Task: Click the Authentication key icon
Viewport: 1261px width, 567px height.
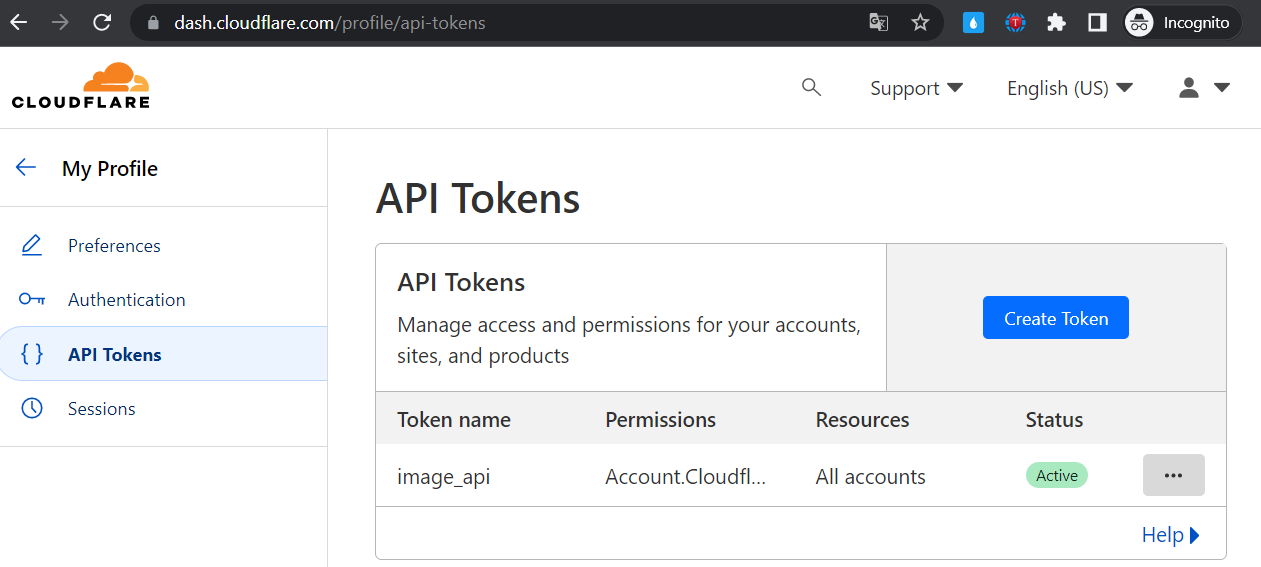Action: [x=32, y=299]
